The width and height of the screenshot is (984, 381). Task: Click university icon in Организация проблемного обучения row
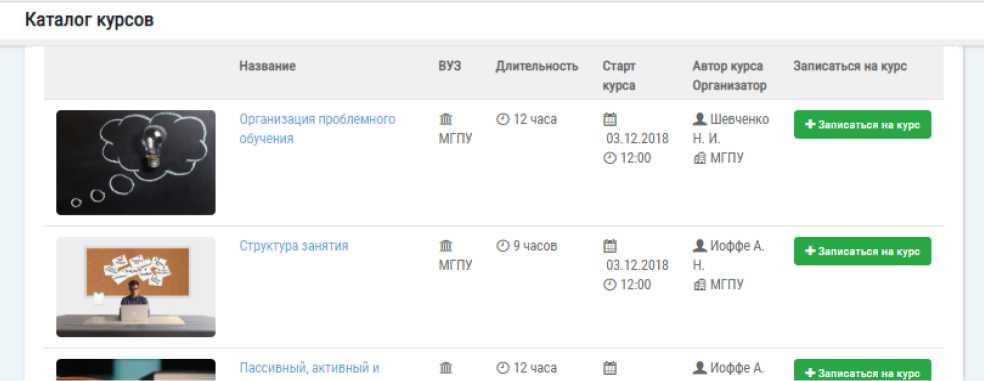[446, 119]
